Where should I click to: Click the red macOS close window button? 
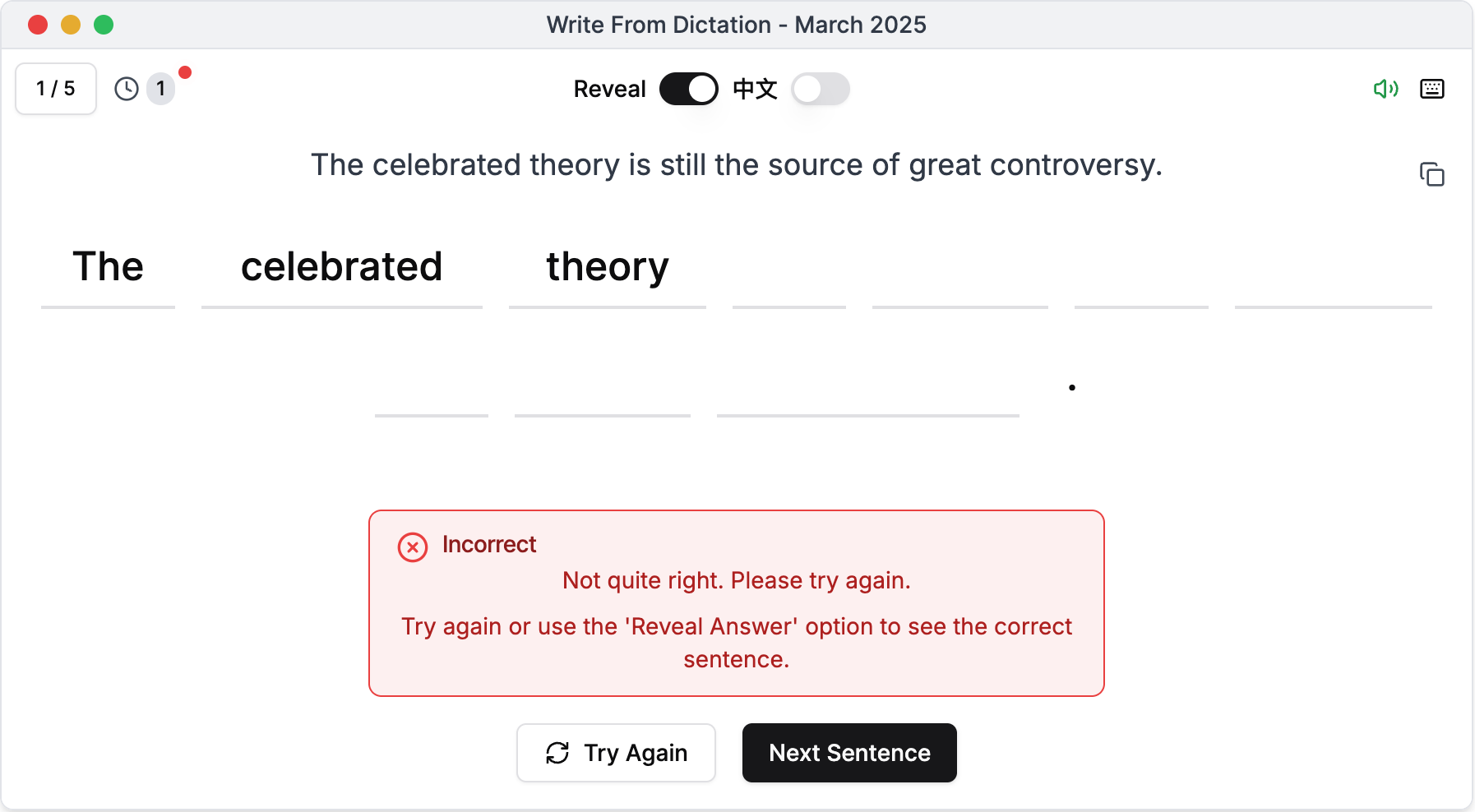38,25
